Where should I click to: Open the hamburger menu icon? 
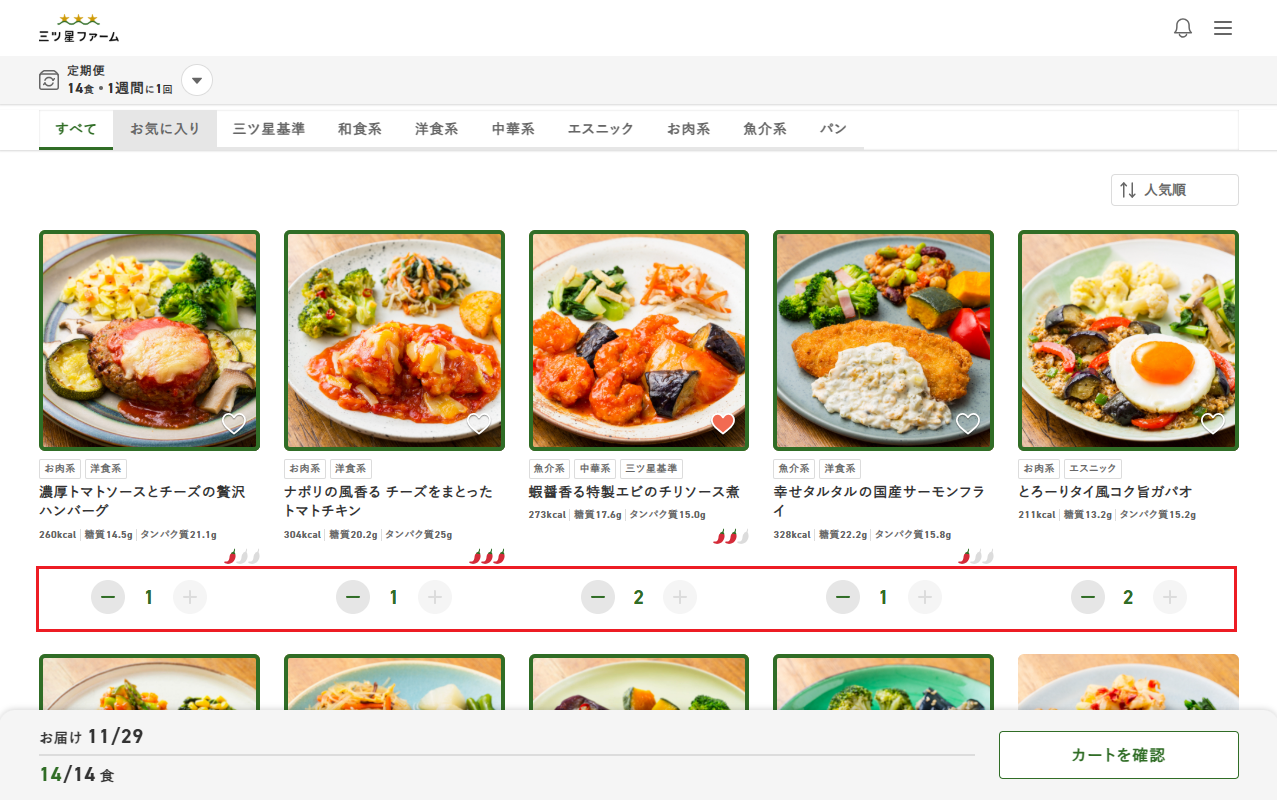[1222, 28]
